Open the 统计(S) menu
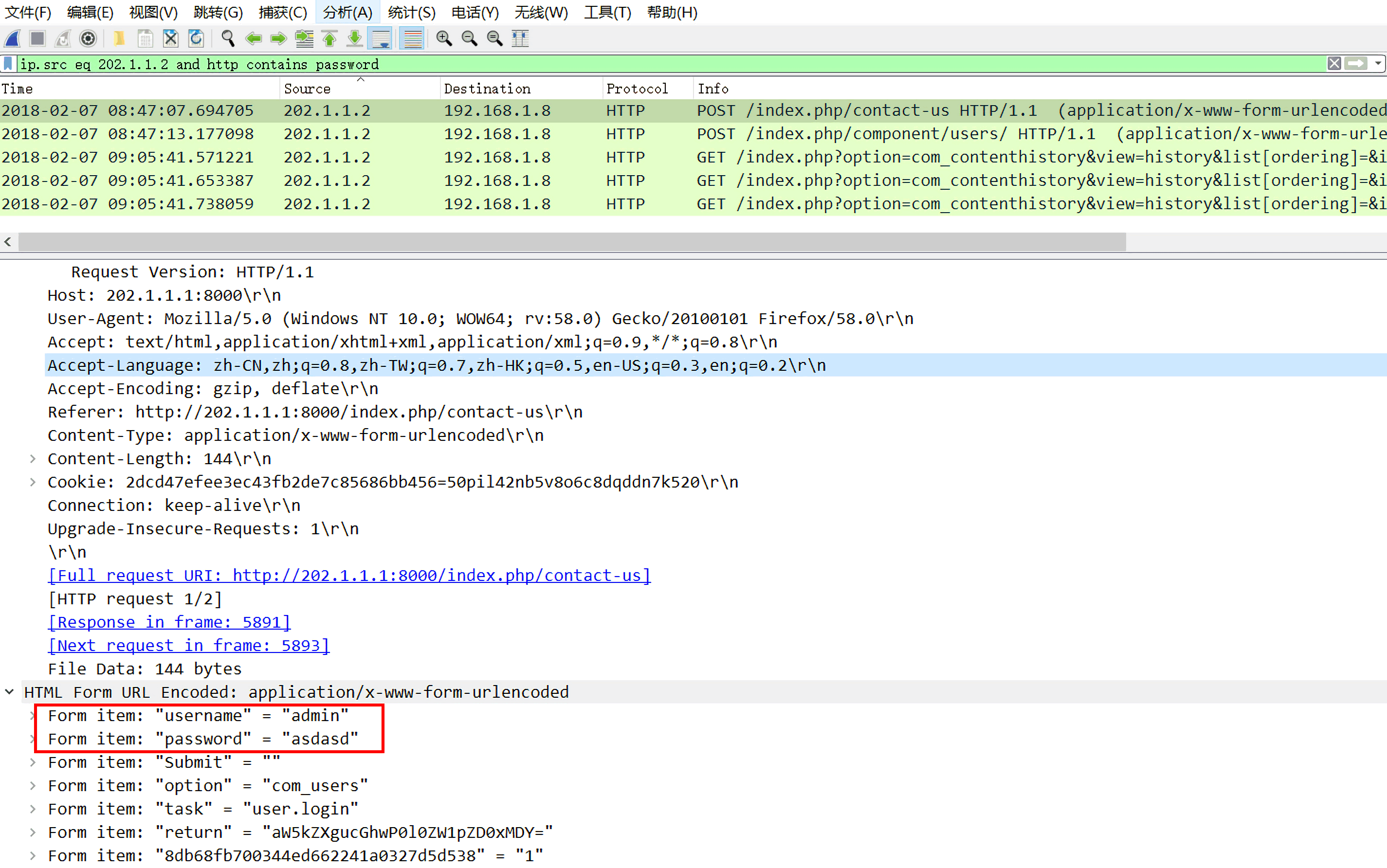This screenshot has width=1387, height=868. 412,13
